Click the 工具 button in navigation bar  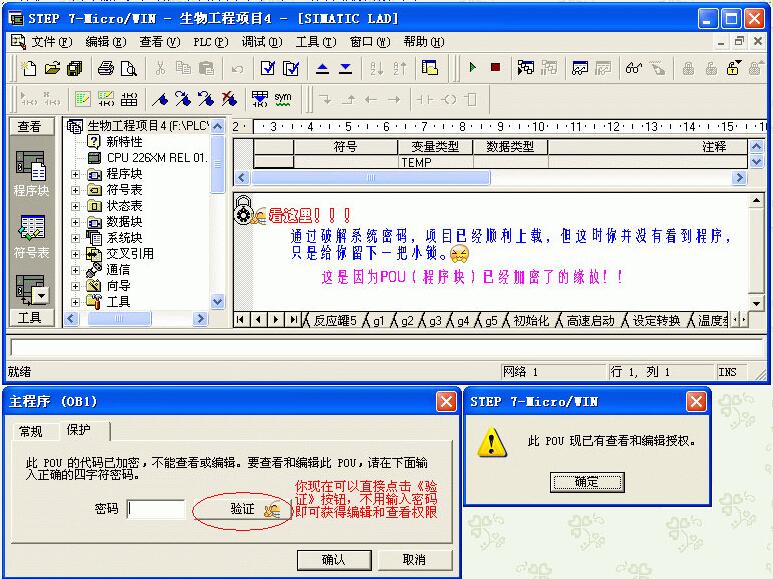32,318
